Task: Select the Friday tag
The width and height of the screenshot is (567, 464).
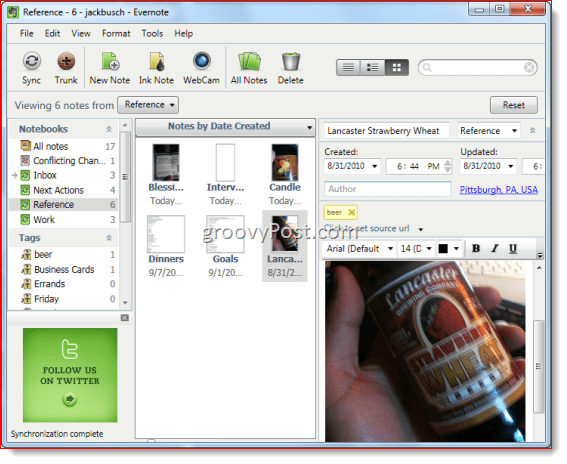Action: 63,299
